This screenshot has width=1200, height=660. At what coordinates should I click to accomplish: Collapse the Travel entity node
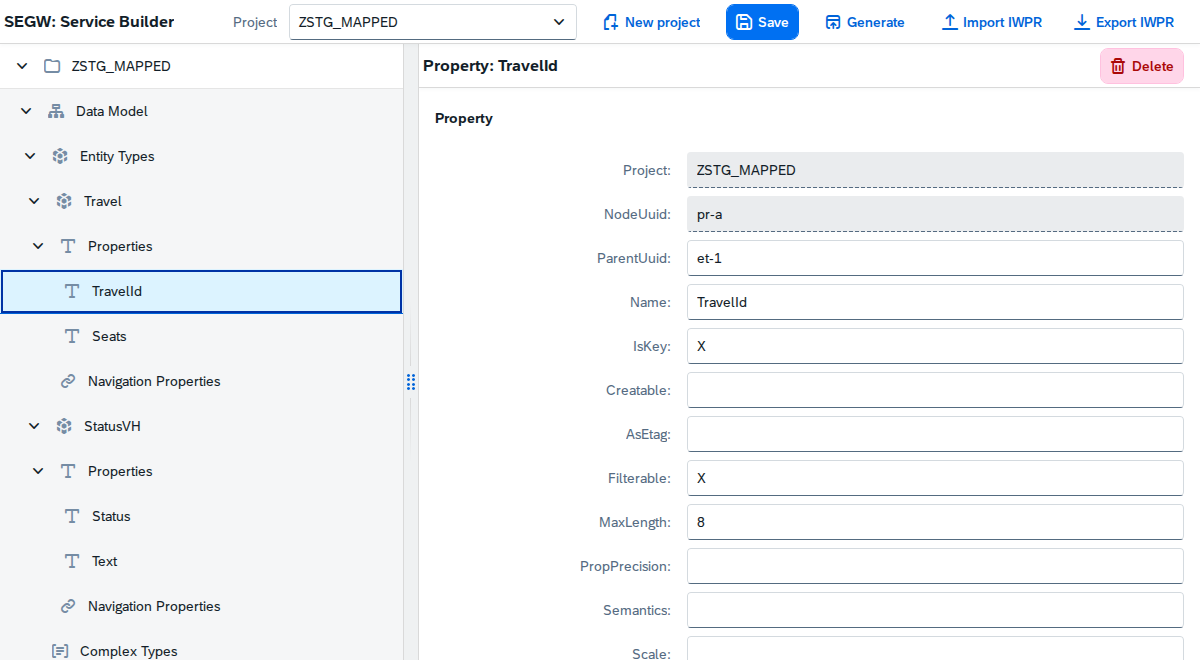point(34,201)
